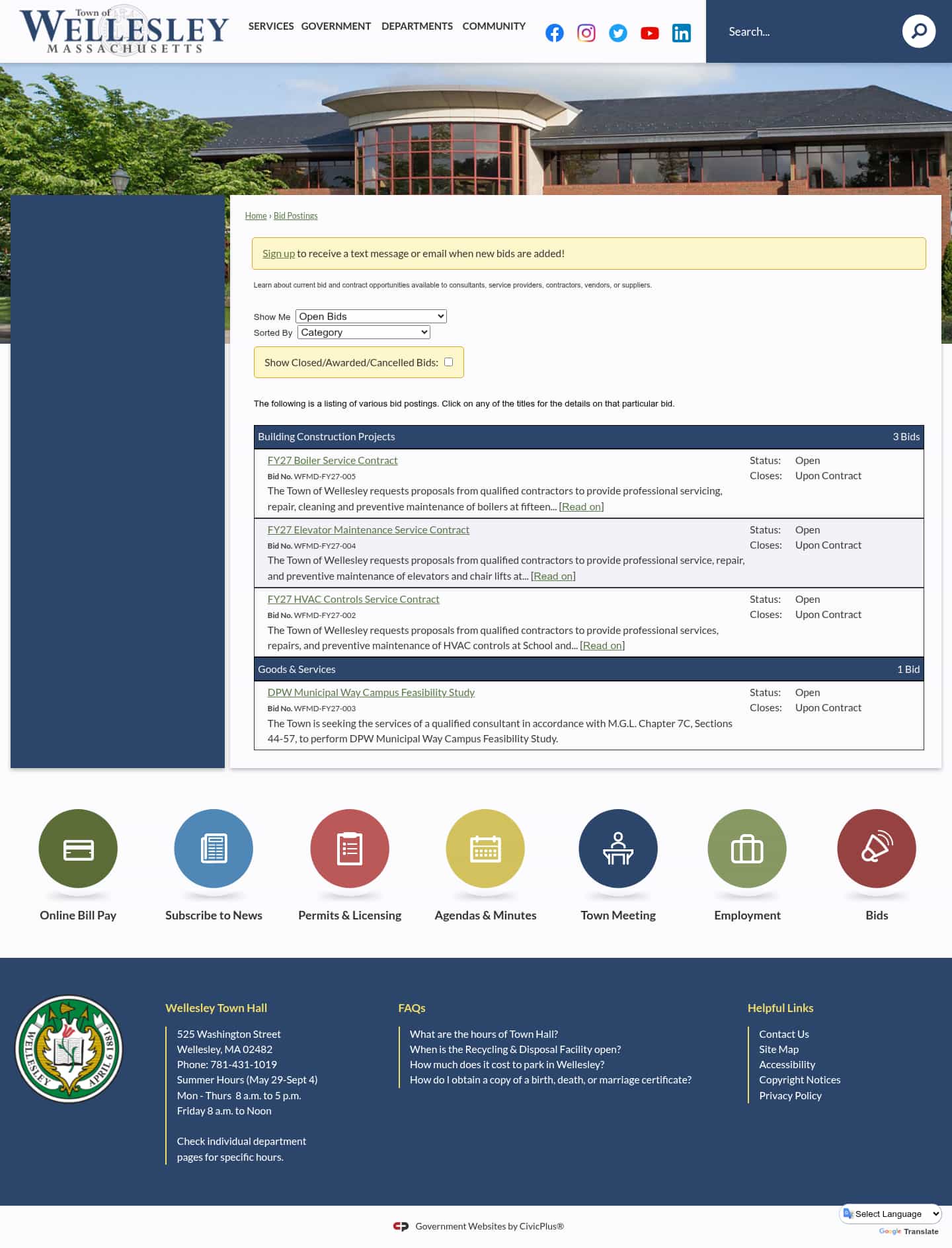Open the Twitter social icon

coord(617,33)
